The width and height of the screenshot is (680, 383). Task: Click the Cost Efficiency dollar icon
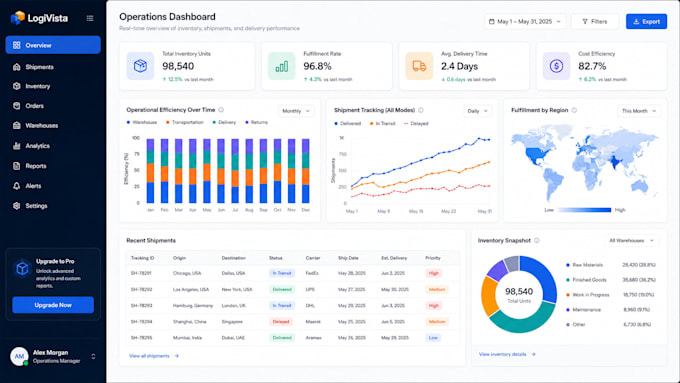pyautogui.click(x=556, y=66)
